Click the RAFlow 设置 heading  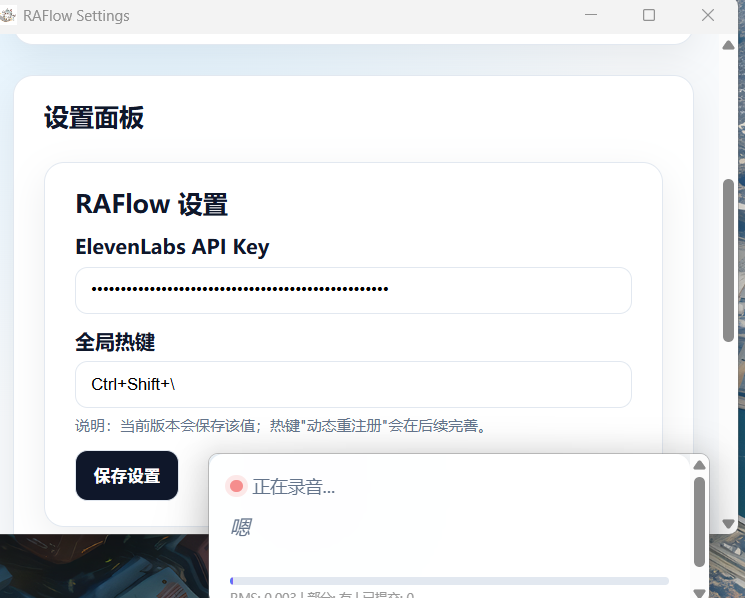tap(152, 204)
